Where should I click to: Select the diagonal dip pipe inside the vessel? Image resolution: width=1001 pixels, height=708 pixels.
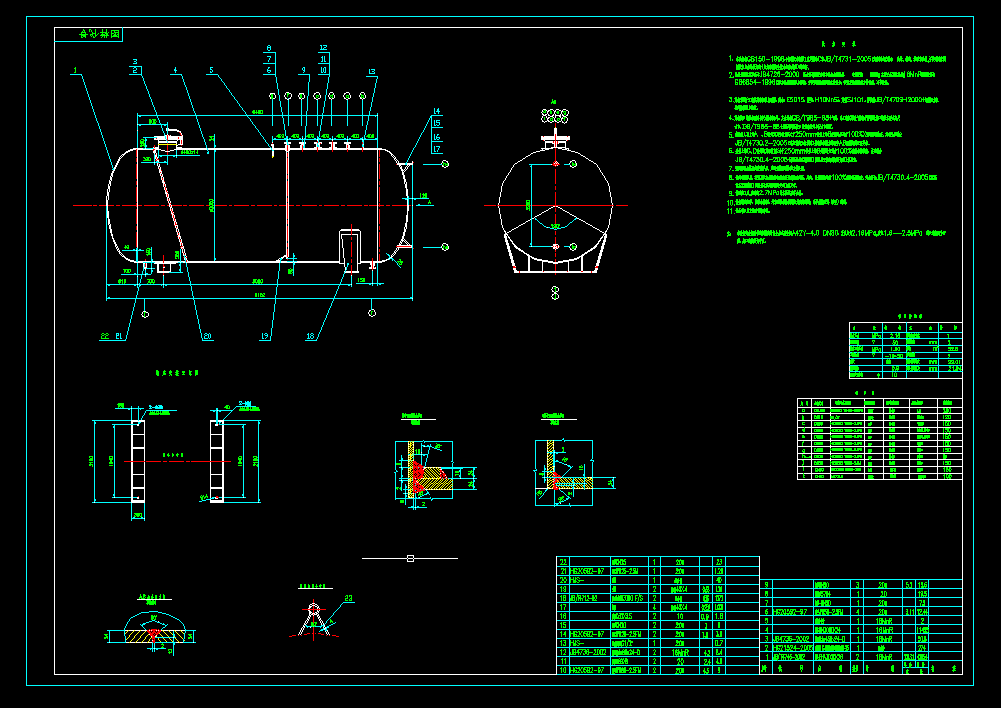171,207
